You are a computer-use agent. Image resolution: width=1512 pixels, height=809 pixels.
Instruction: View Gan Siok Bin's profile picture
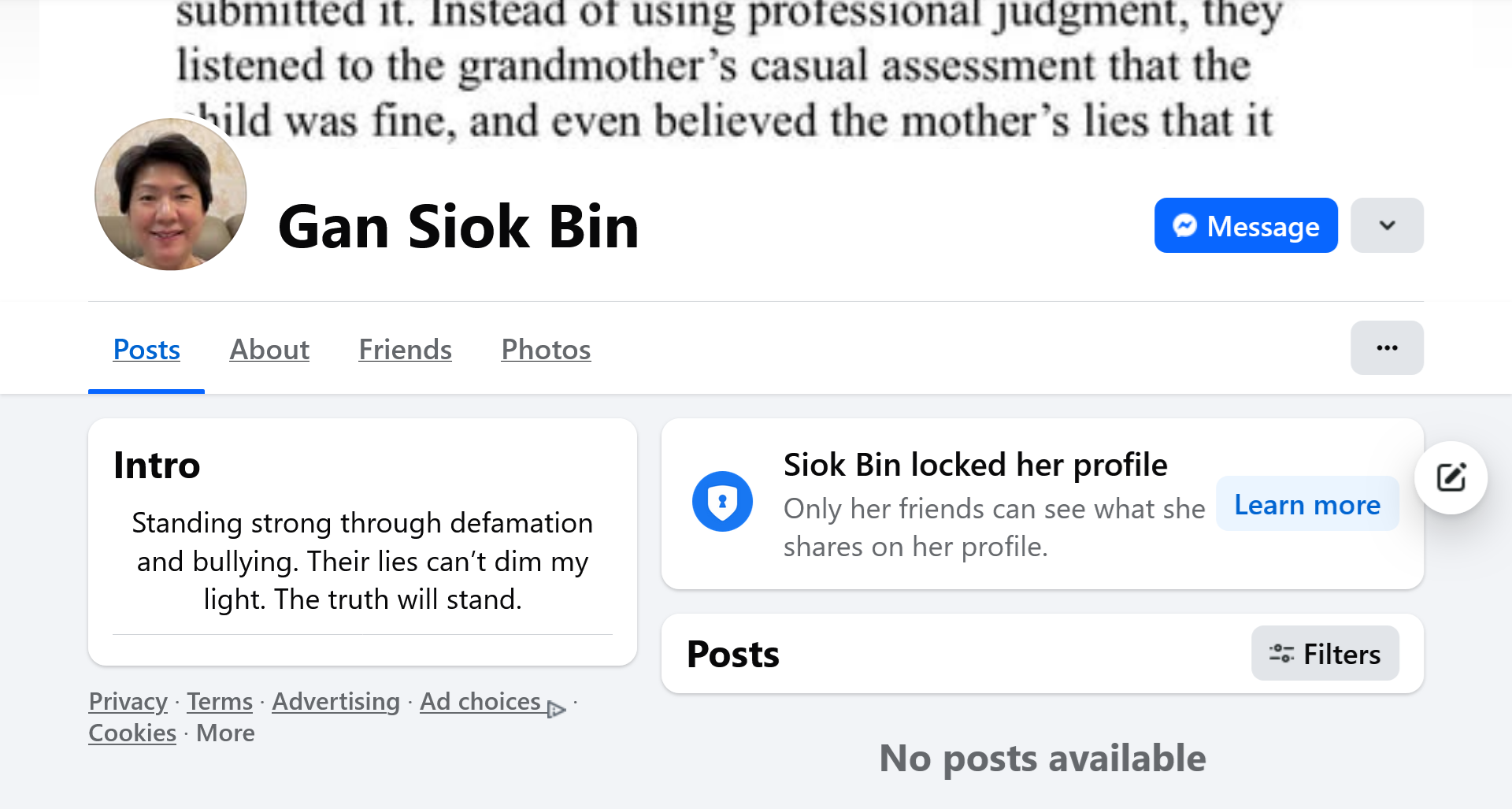pyautogui.click(x=171, y=195)
